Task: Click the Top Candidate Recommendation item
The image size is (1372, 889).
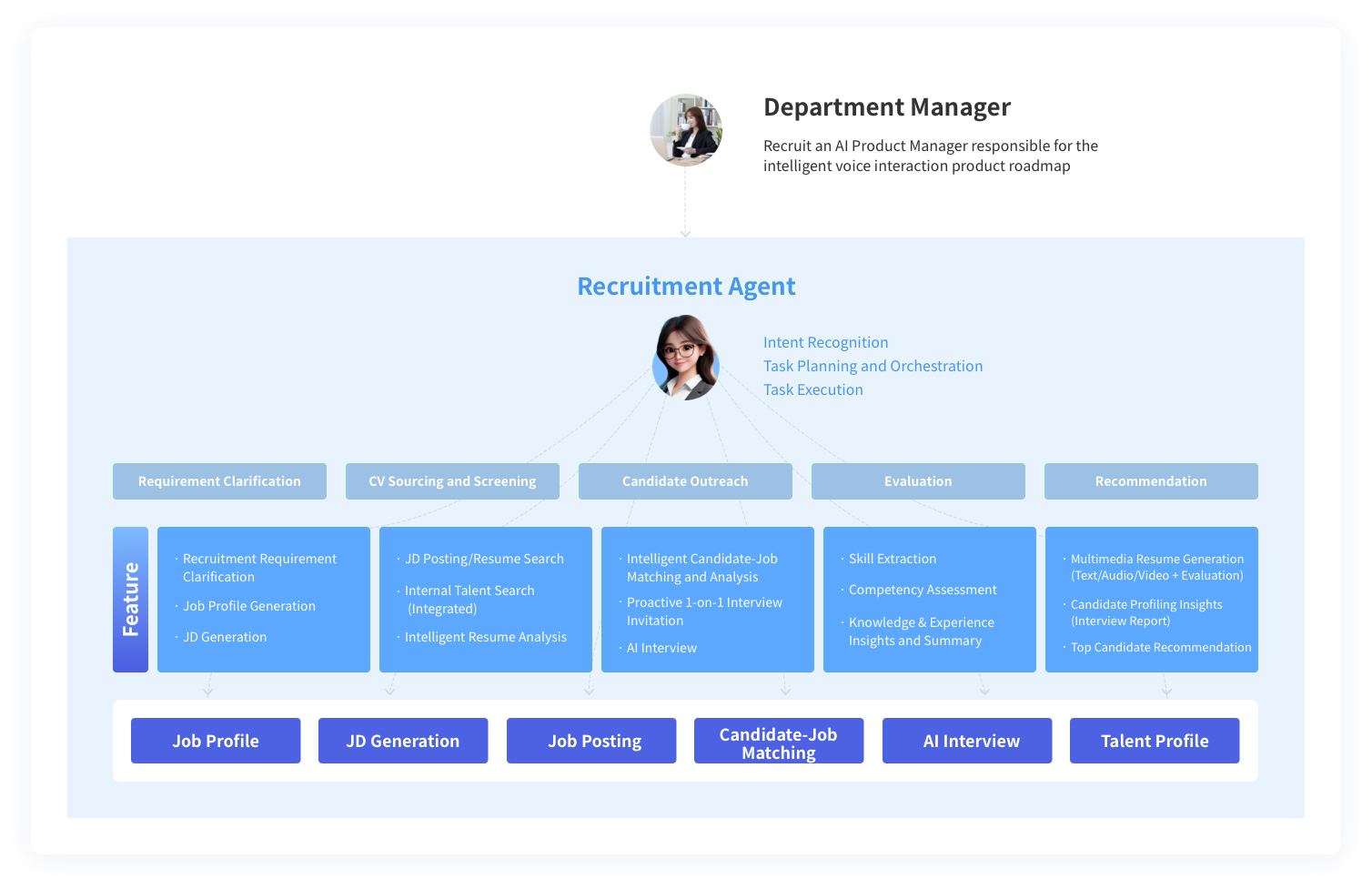Action: point(1160,647)
